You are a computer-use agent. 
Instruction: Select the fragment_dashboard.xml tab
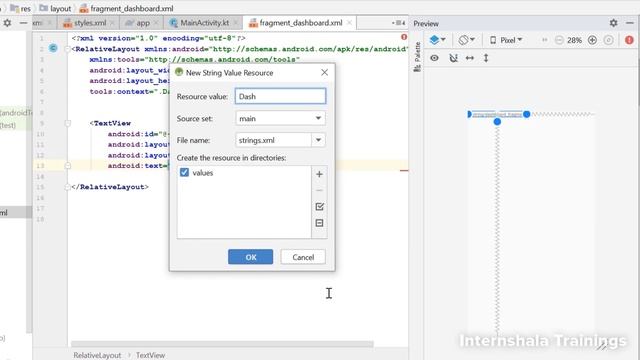tap(301, 23)
